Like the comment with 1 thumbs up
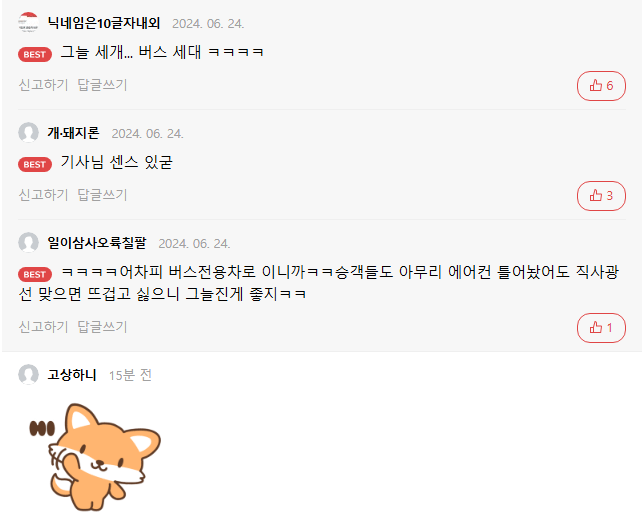Viewport: 644px width, 519px height. tap(601, 328)
